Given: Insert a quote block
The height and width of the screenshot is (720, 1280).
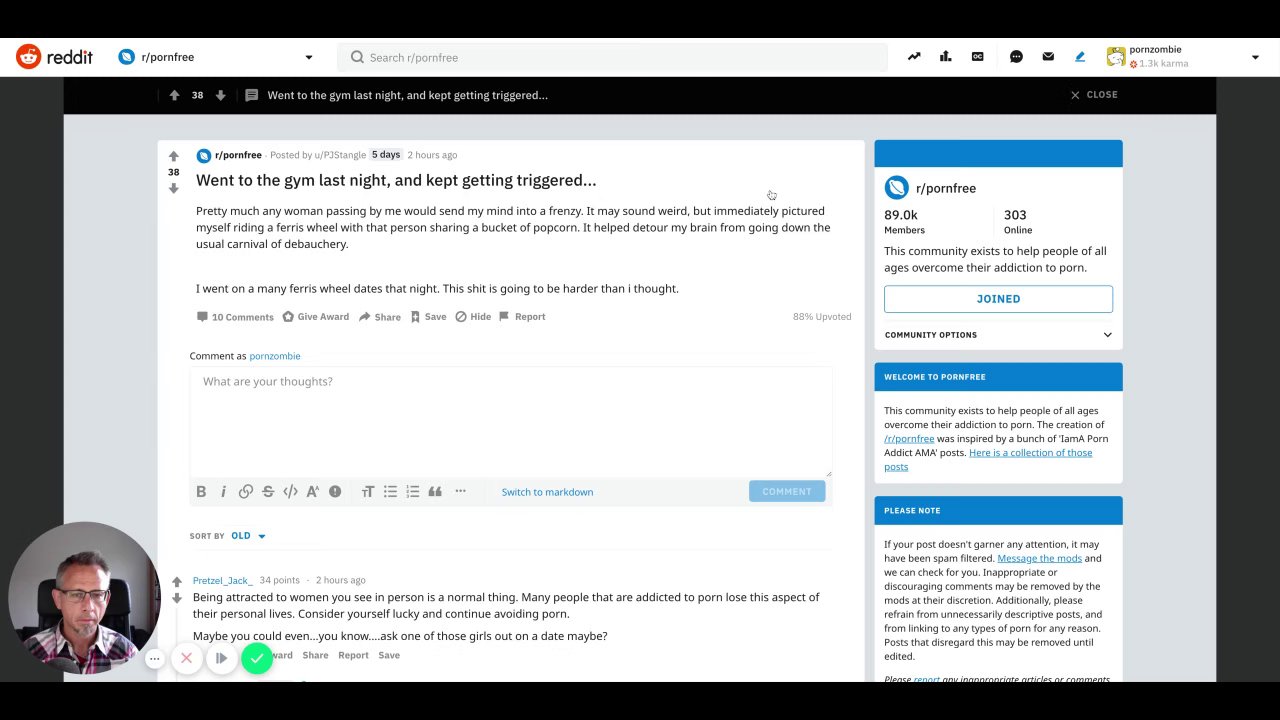Looking at the screenshot, I should click(x=435, y=491).
